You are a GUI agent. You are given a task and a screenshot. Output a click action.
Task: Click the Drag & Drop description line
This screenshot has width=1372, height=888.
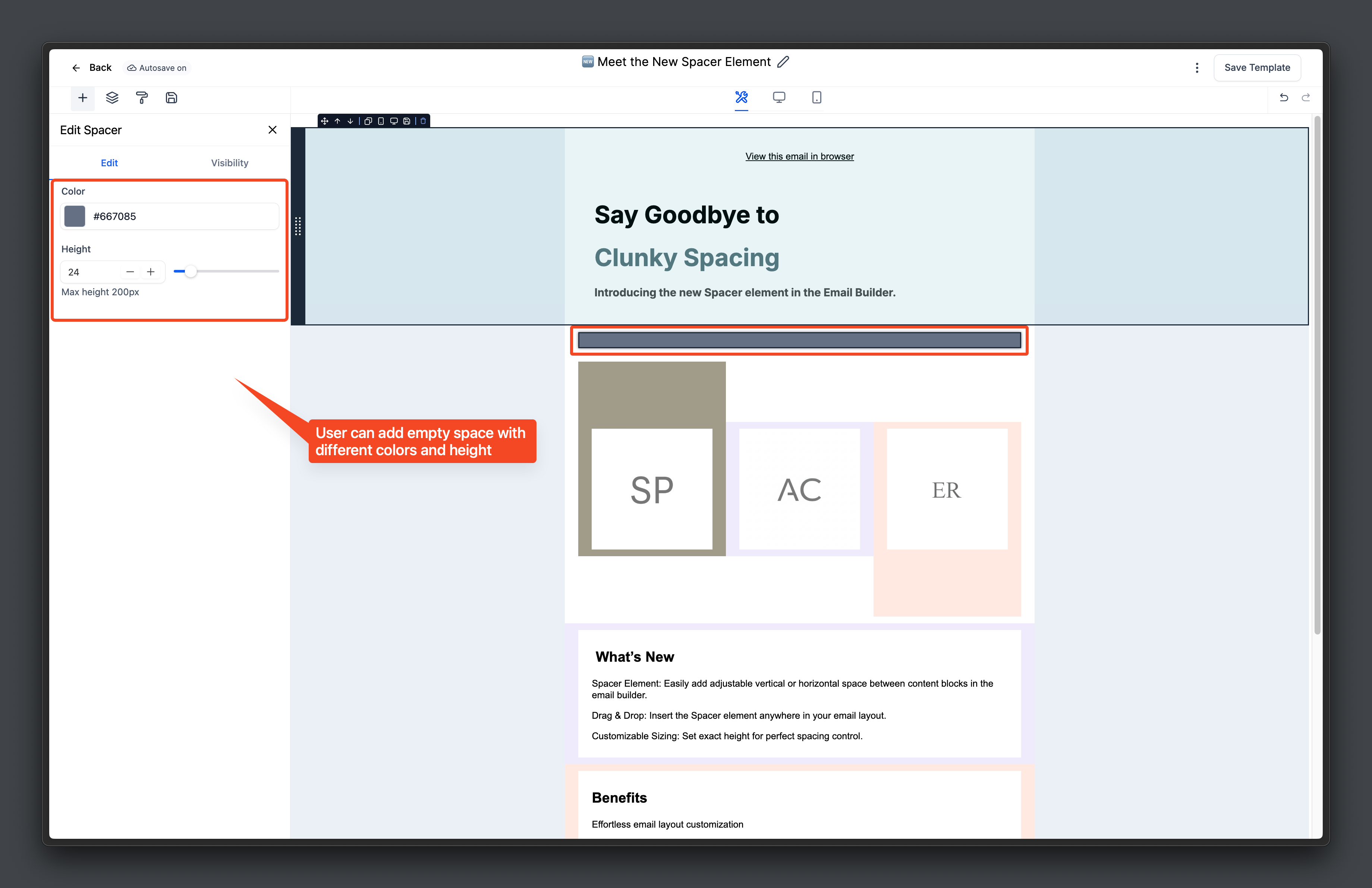(x=739, y=716)
